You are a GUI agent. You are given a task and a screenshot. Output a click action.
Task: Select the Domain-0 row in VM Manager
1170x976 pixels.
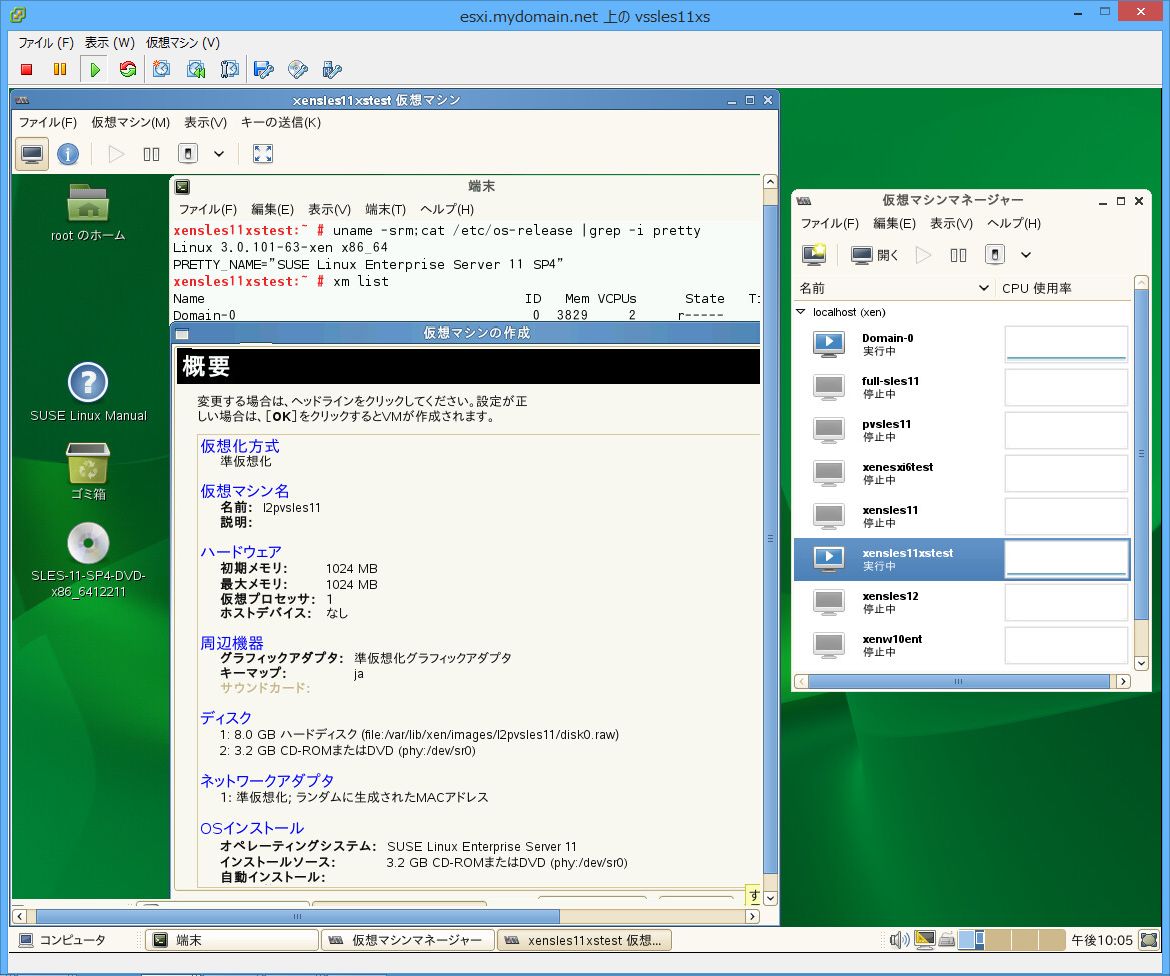[963, 344]
